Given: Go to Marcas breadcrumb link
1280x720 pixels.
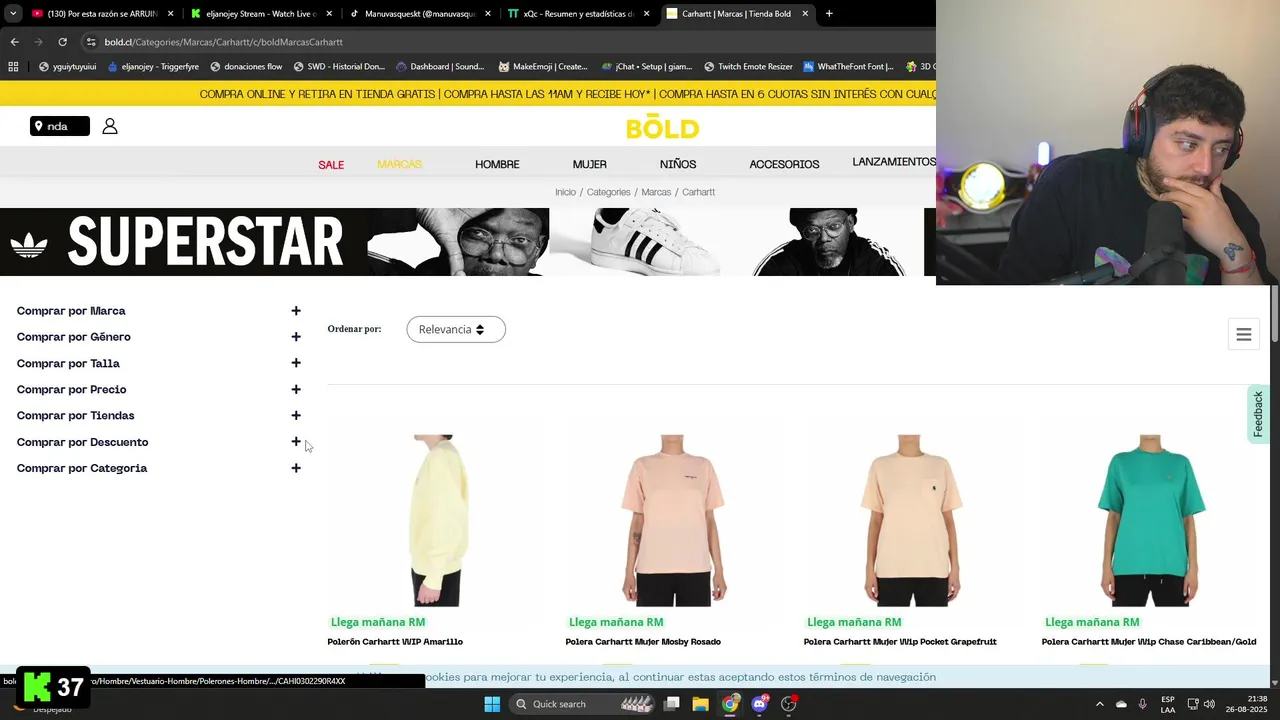Looking at the screenshot, I should 656,192.
